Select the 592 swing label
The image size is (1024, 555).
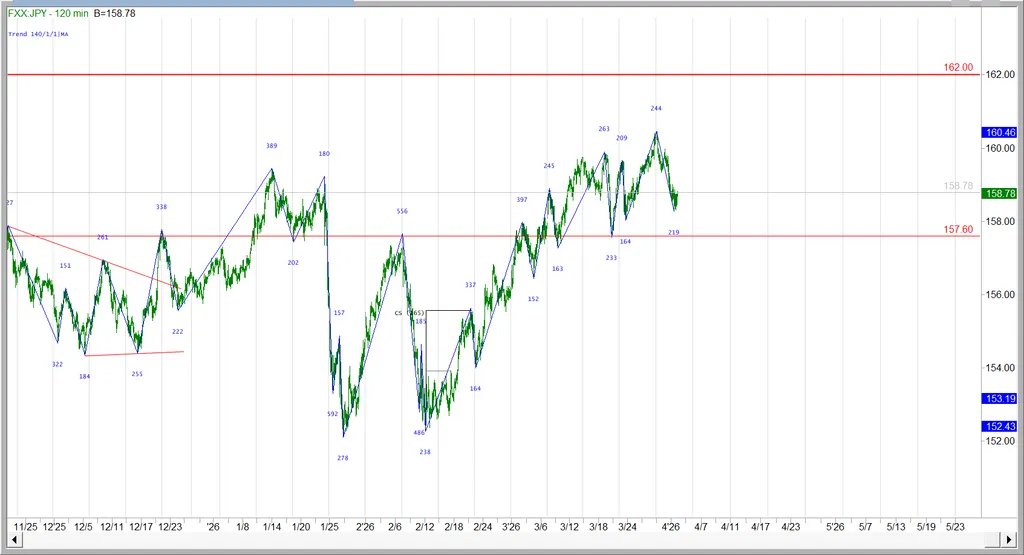tap(332, 413)
